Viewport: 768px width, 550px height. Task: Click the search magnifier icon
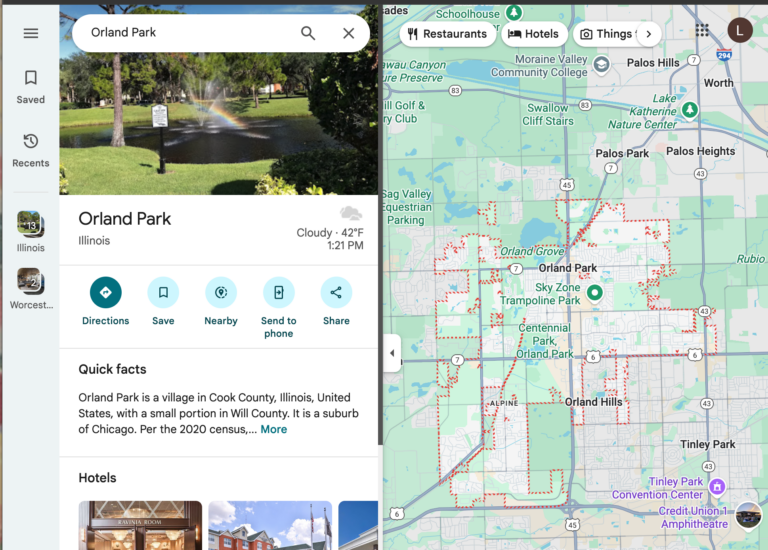click(308, 33)
